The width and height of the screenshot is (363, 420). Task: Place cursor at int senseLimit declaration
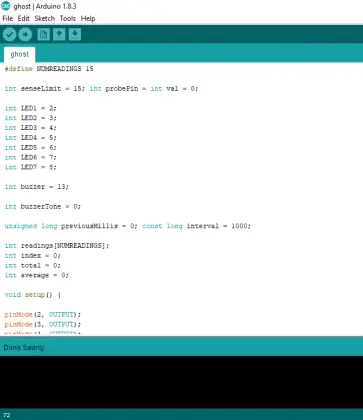(x=45, y=89)
